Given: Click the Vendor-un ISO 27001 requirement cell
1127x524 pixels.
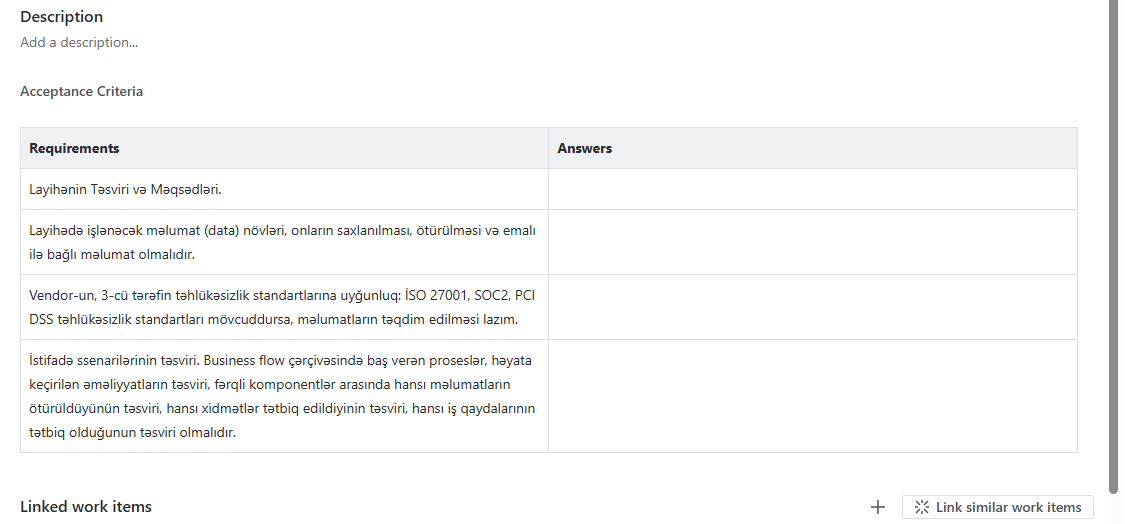Looking at the screenshot, I should tap(285, 307).
